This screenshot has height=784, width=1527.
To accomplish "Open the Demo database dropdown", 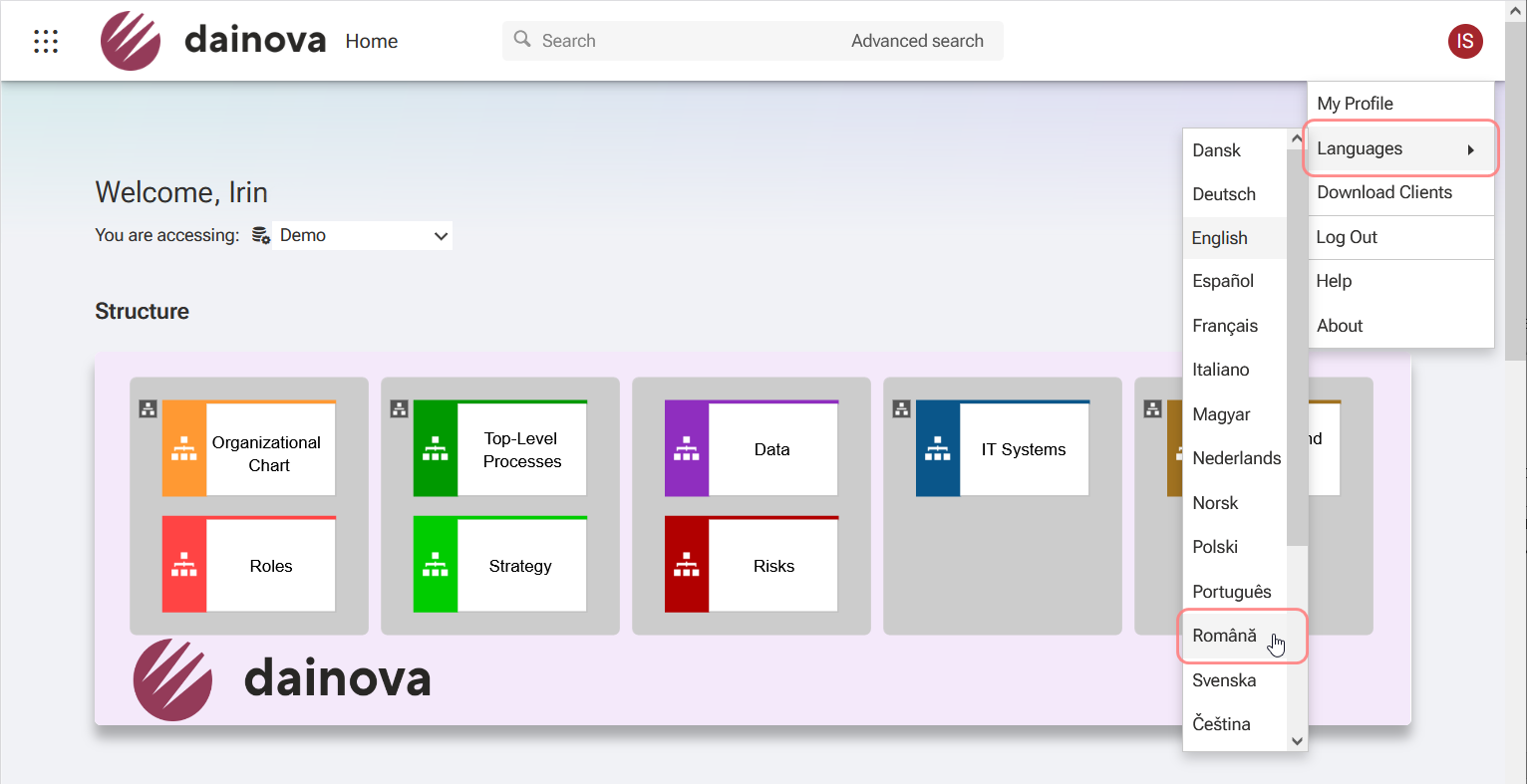I will click(363, 235).
